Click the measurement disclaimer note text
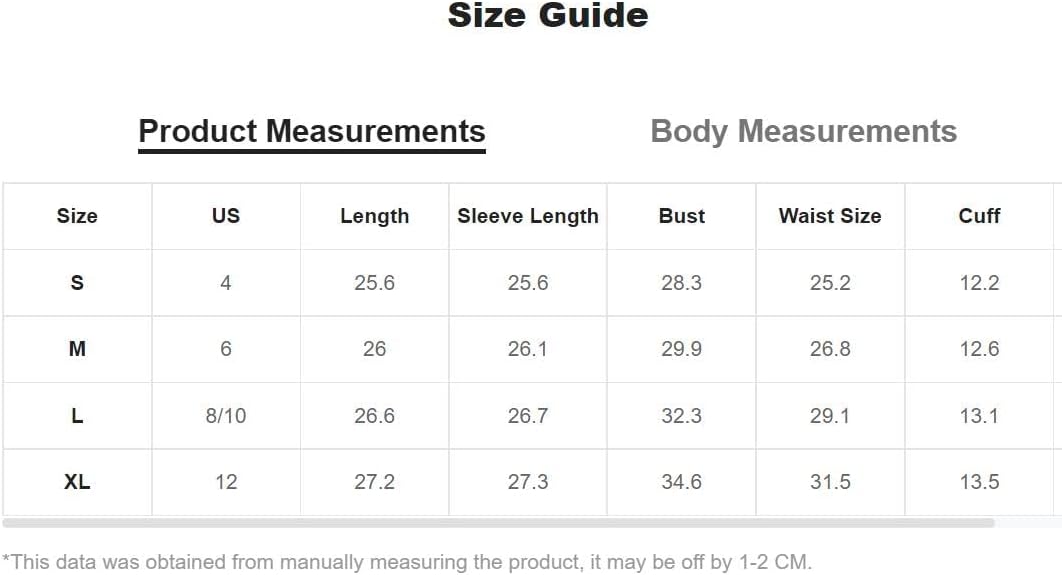 pyautogui.click(x=406, y=562)
